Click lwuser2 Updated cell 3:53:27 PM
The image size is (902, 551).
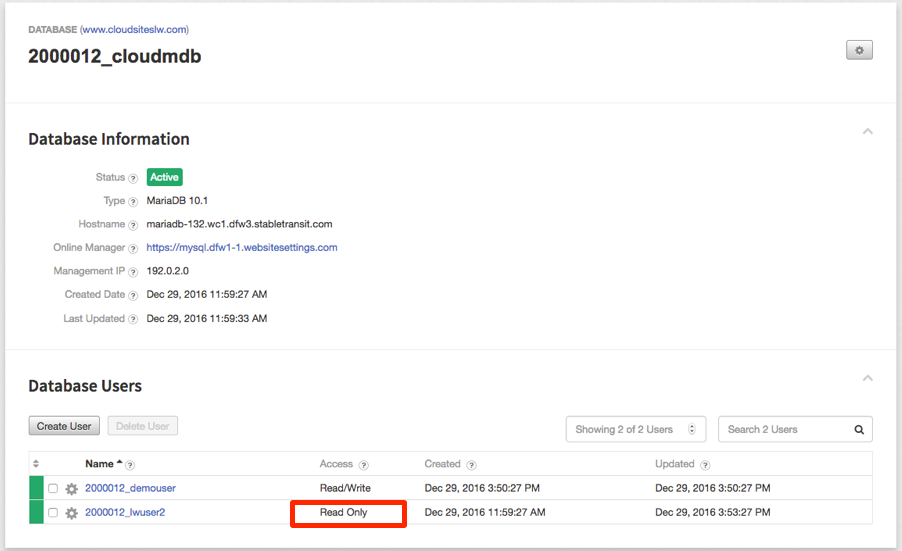tap(713, 512)
